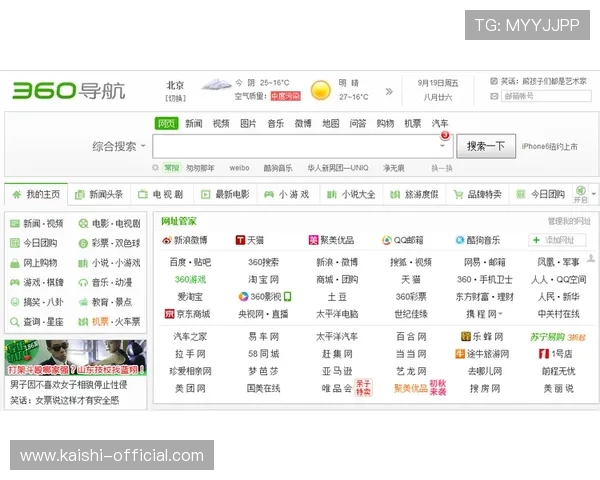Open the iPhone6纽约上市 link

coord(549,147)
